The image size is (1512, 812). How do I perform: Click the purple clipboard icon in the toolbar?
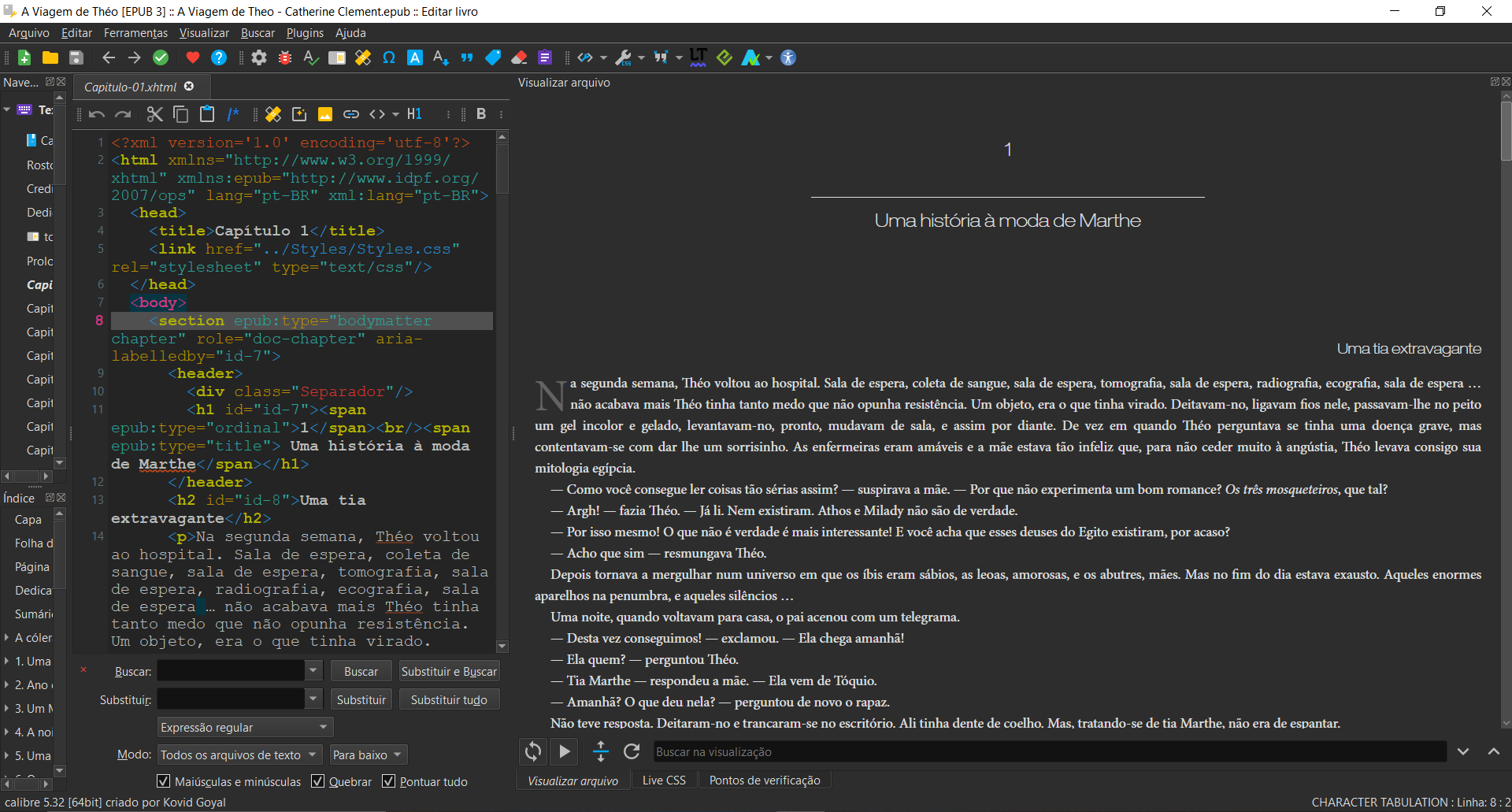coord(545,57)
